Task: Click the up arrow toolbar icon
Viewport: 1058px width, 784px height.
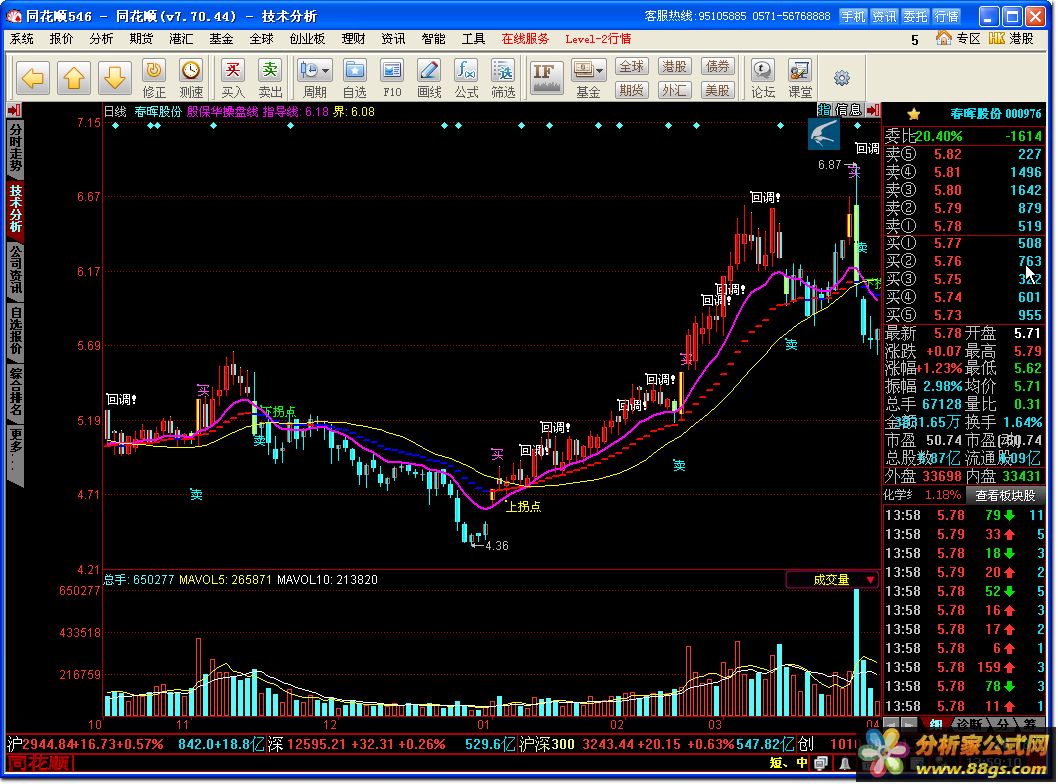Action: (74, 78)
